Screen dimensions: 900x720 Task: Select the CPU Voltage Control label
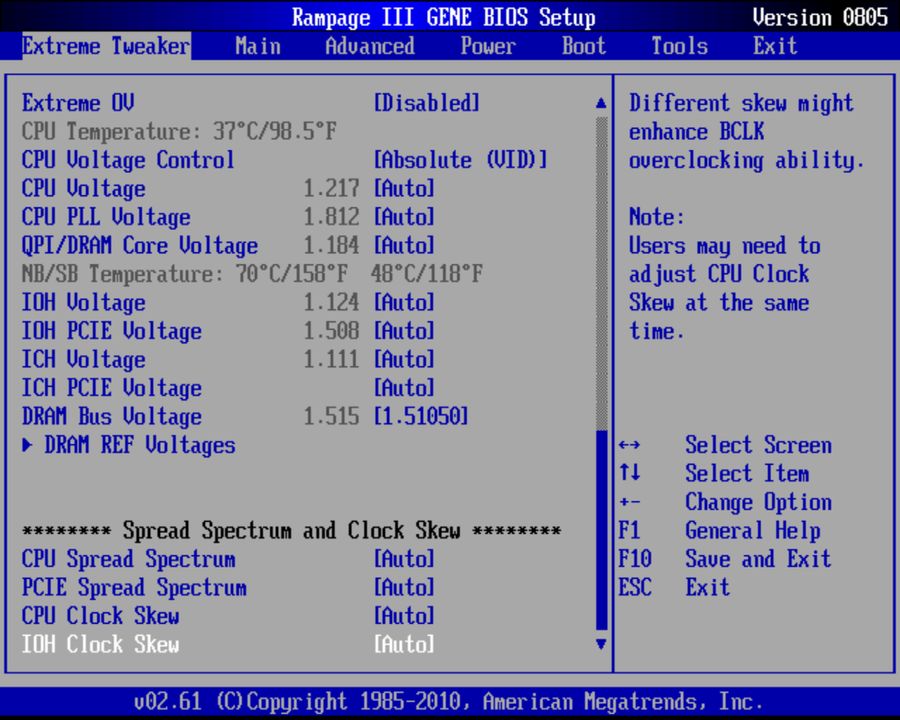click(x=128, y=160)
